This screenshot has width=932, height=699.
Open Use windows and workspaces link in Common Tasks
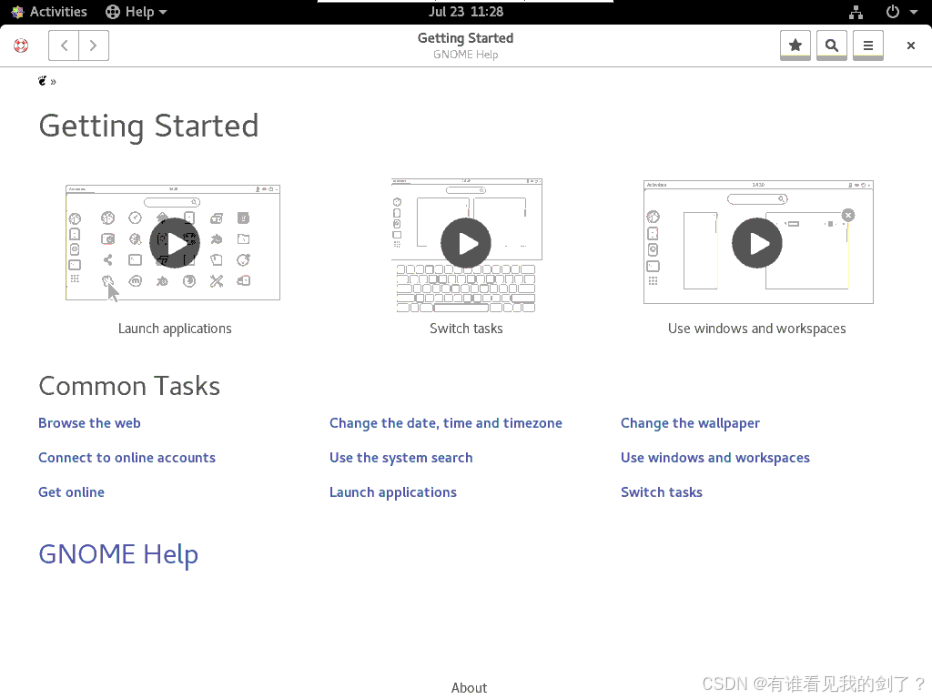[715, 458]
